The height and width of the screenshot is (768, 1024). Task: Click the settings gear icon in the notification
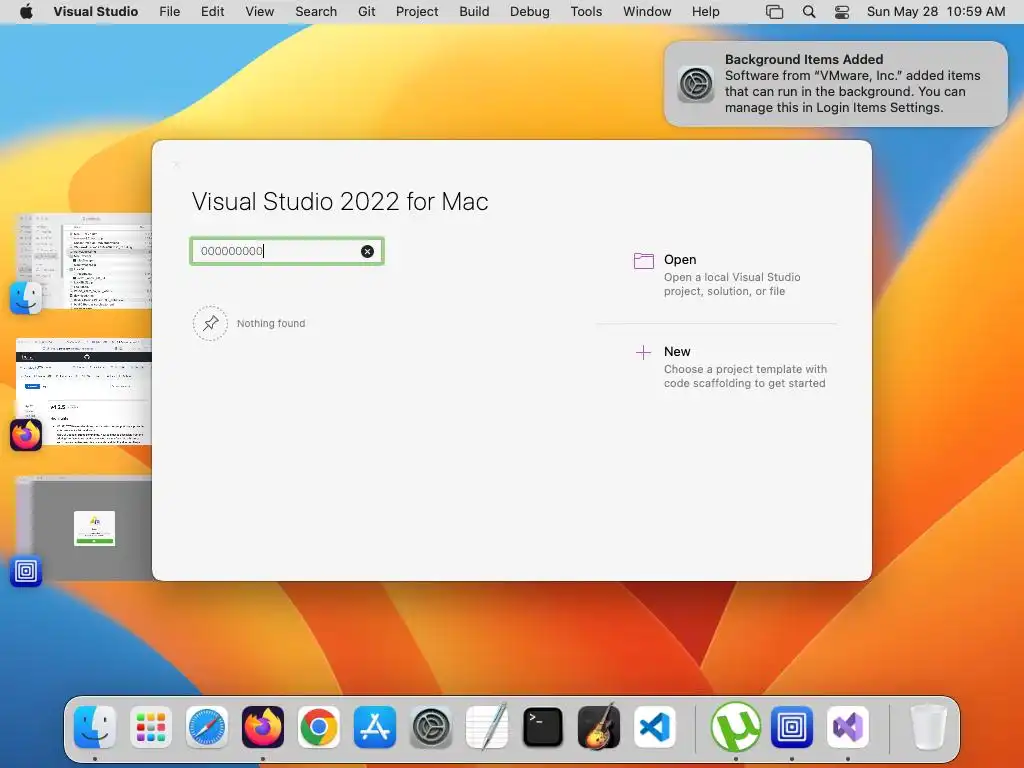coord(696,84)
